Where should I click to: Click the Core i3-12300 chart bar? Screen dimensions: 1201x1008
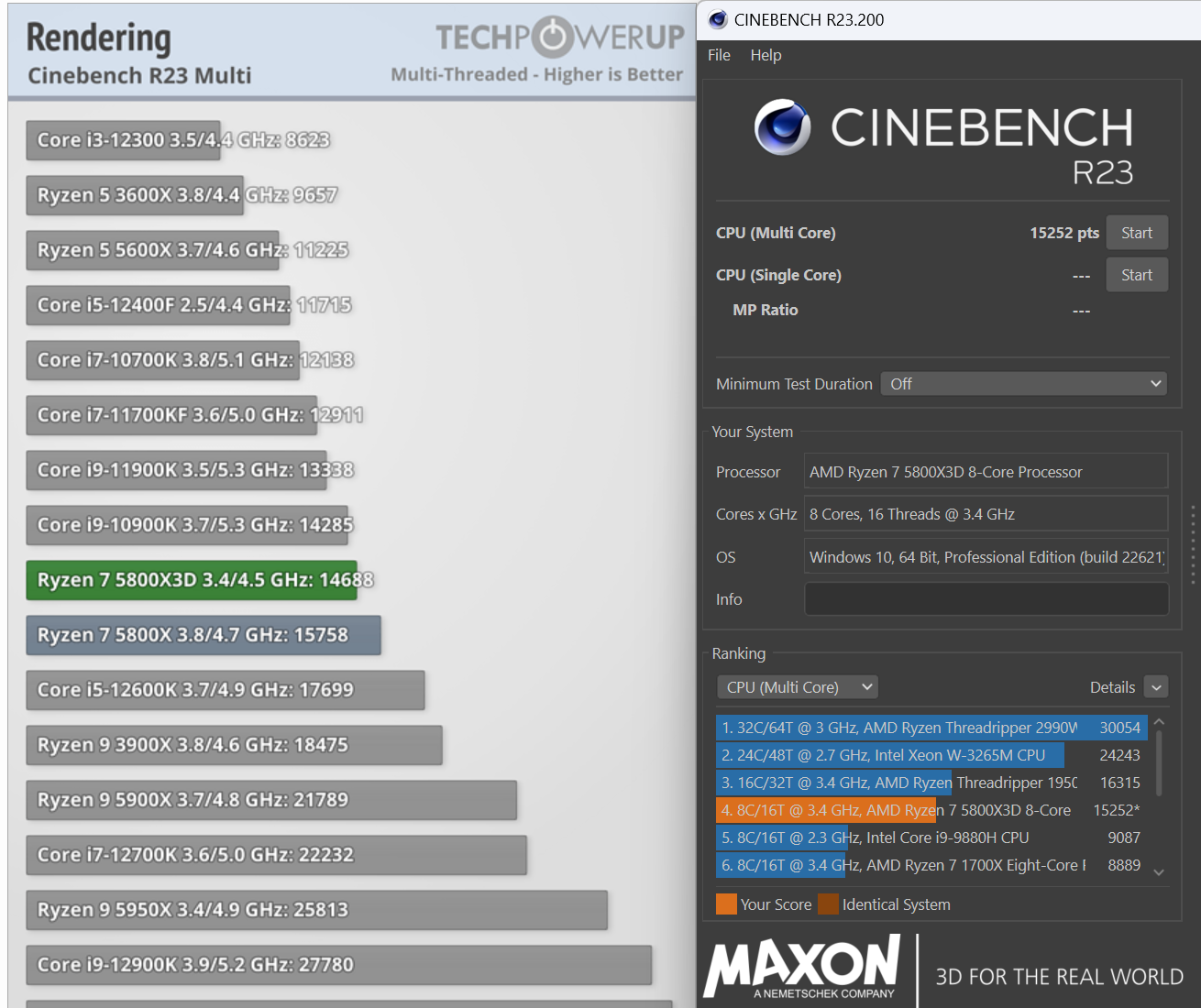pos(123,140)
